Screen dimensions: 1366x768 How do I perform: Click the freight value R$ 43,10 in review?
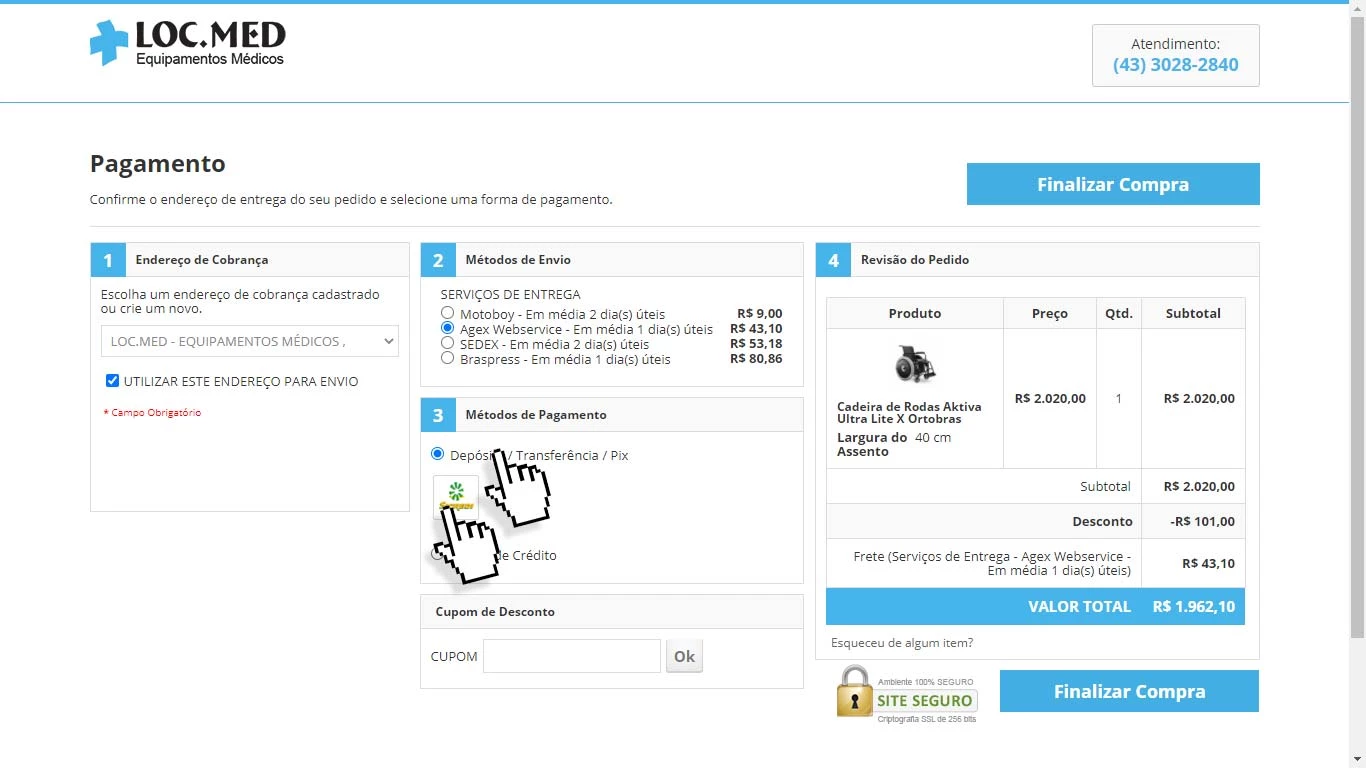(x=1208, y=563)
